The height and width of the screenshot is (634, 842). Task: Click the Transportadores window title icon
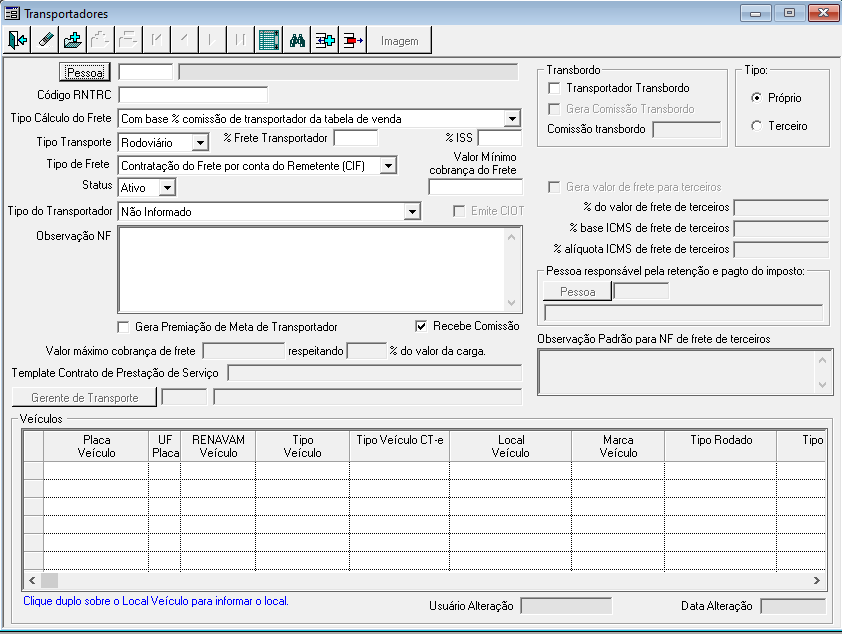12,13
